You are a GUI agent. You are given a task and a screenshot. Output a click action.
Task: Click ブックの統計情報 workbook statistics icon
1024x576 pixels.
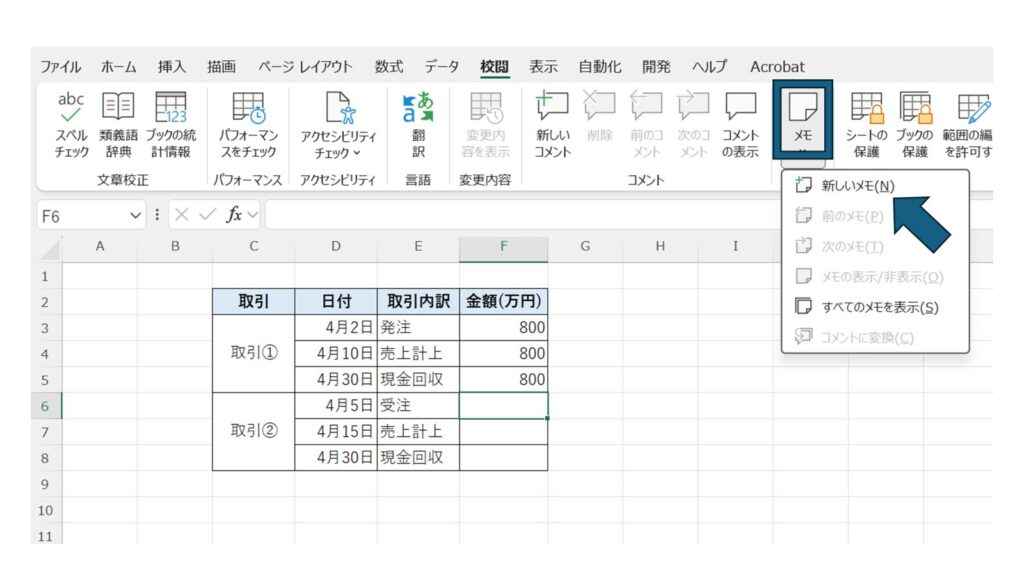[170, 124]
